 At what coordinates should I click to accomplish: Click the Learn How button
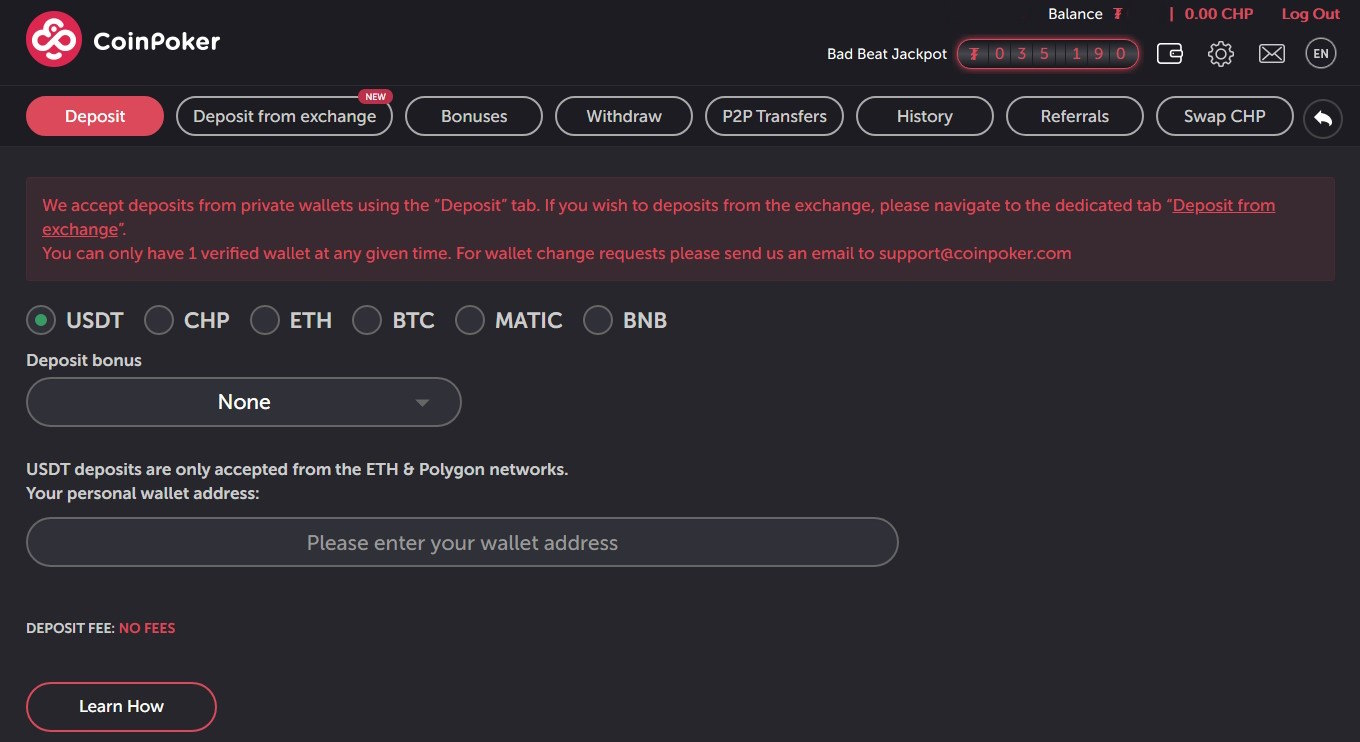point(121,707)
